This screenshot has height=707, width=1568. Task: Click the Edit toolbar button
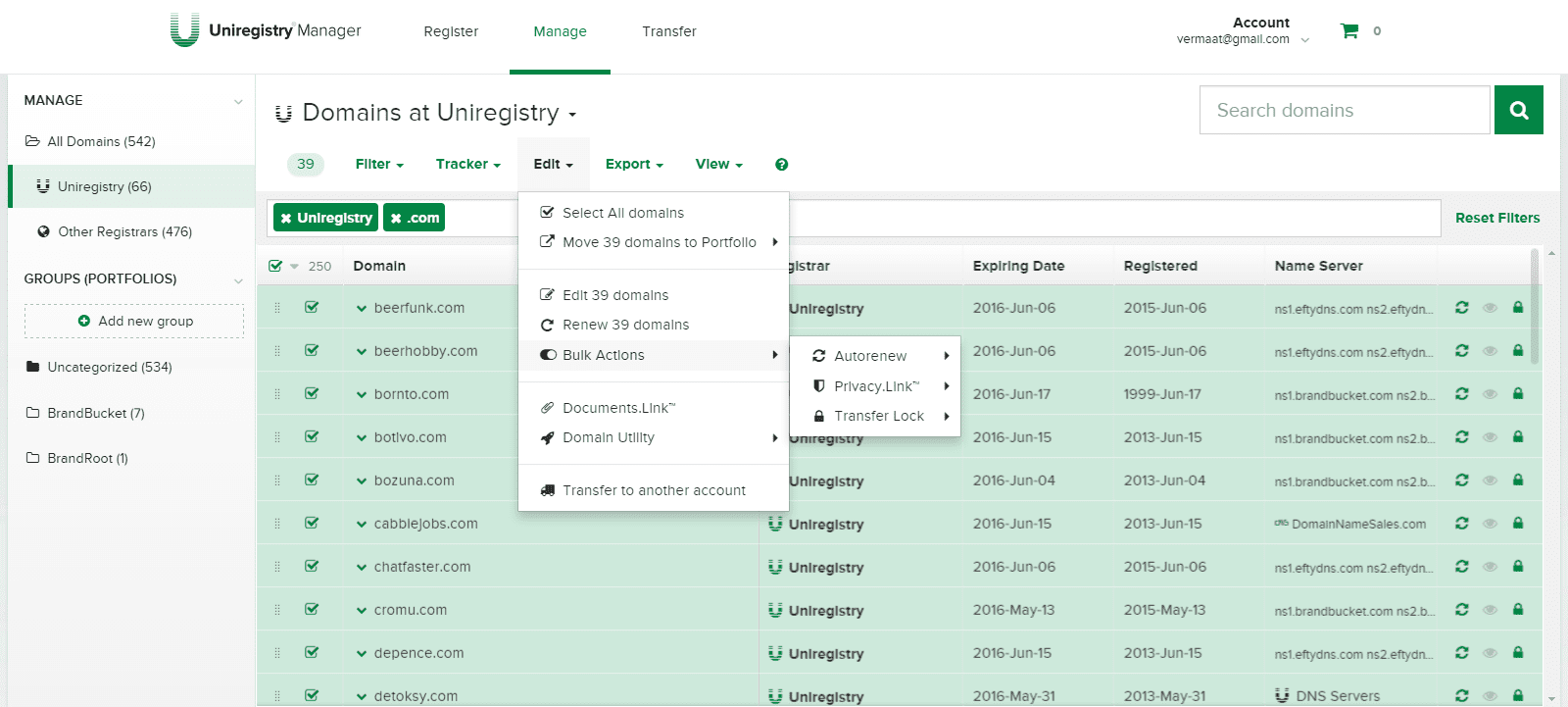click(x=554, y=164)
